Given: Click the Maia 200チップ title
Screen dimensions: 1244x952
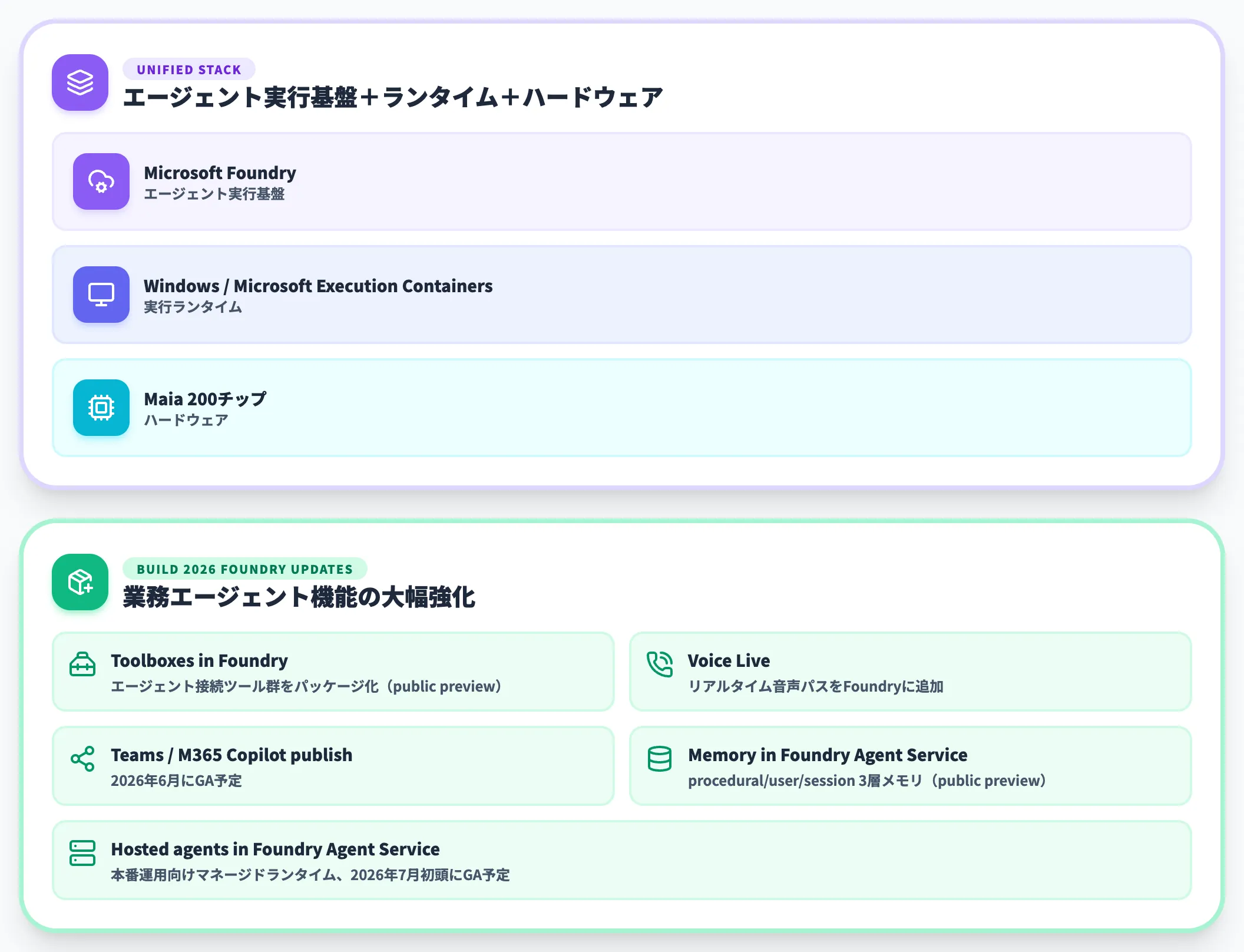Looking at the screenshot, I should click(205, 399).
